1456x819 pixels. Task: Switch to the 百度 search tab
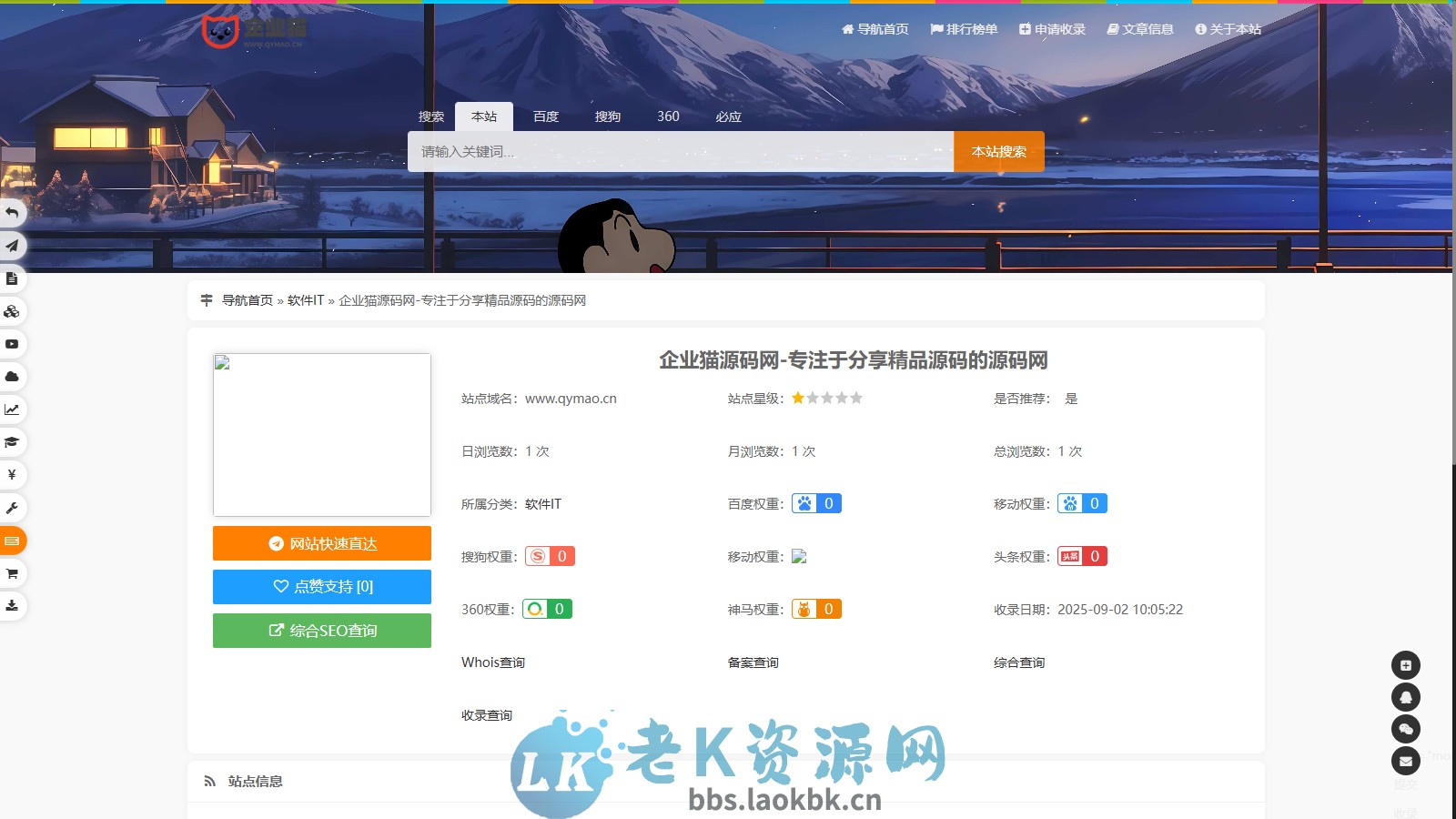544,116
